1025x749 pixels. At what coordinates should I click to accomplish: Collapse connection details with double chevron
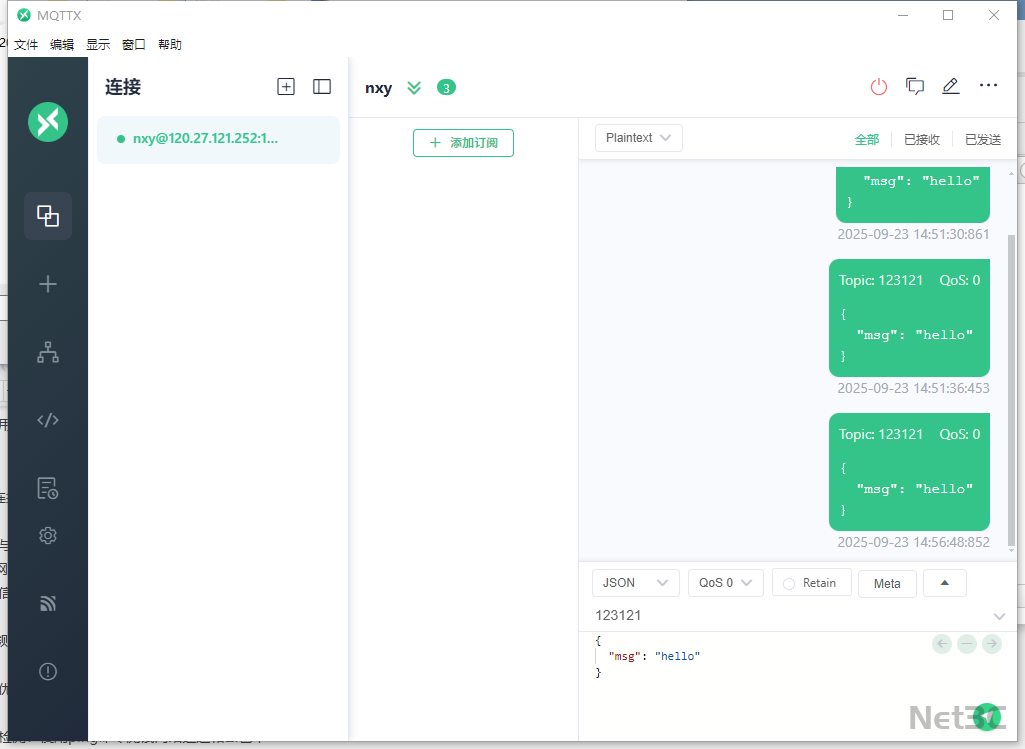click(414, 88)
